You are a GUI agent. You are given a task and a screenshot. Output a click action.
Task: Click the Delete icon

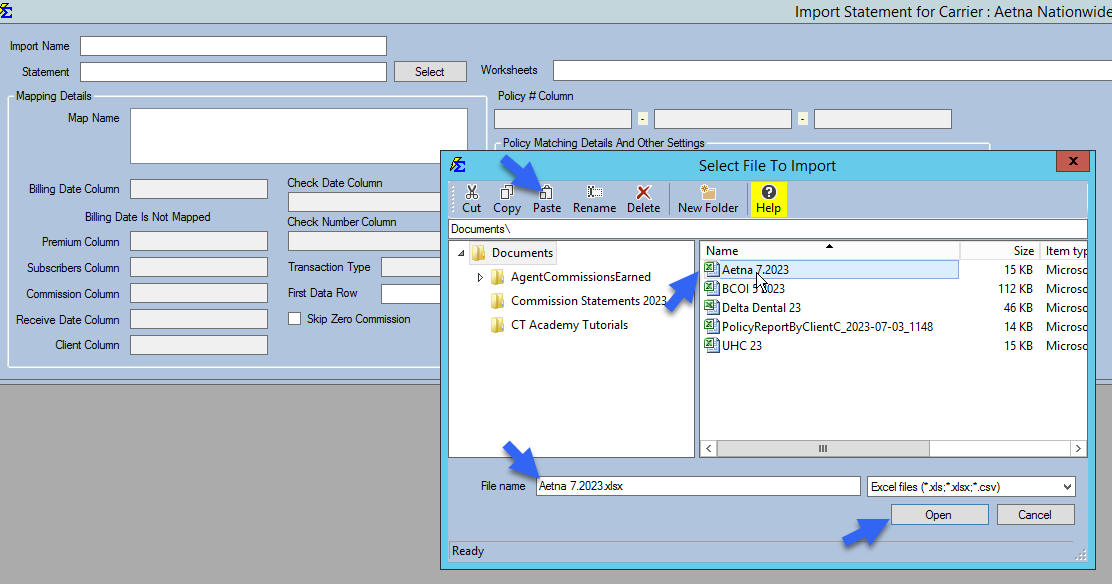coord(643,197)
